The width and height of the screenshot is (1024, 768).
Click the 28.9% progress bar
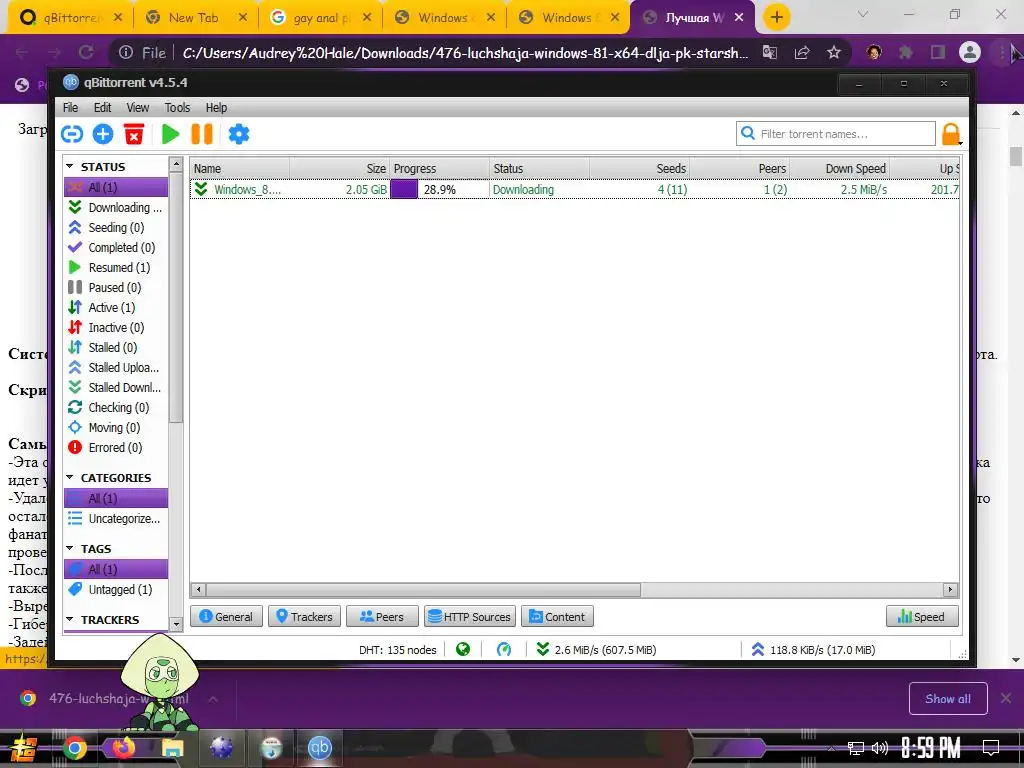point(440,189)
